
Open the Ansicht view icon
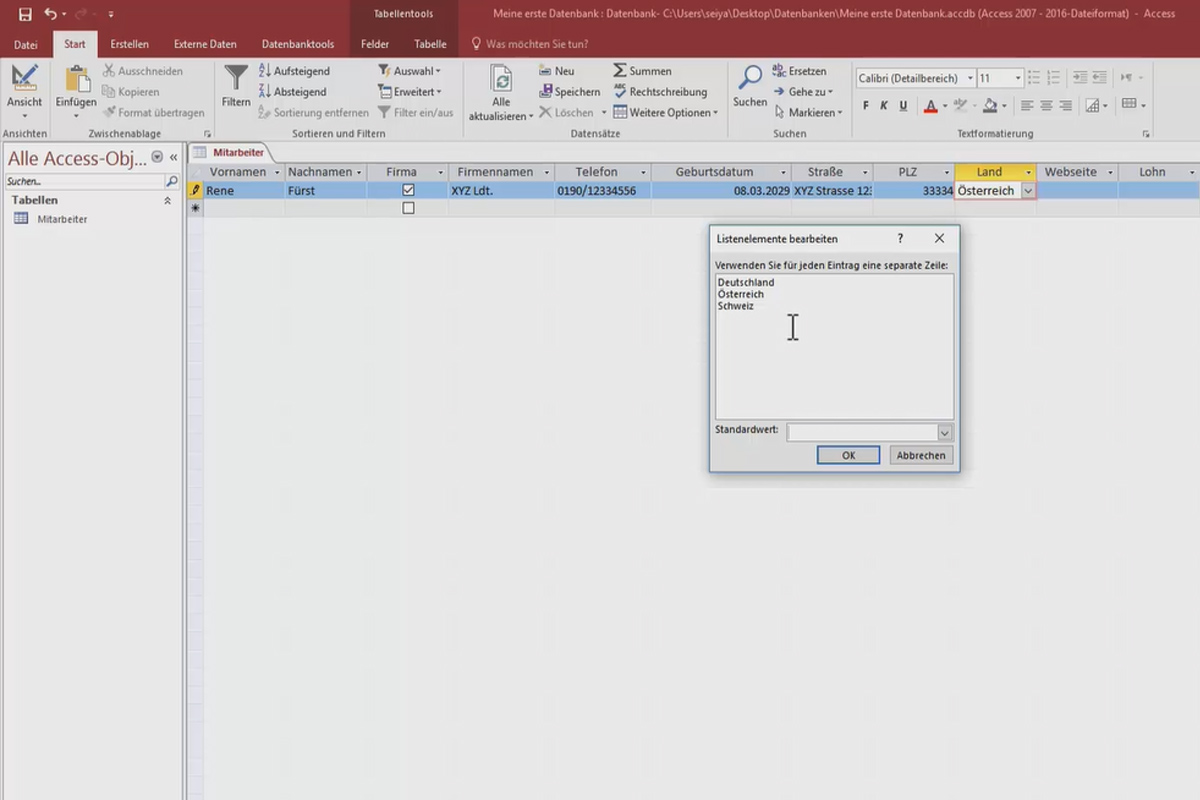[x=24, y=78]
